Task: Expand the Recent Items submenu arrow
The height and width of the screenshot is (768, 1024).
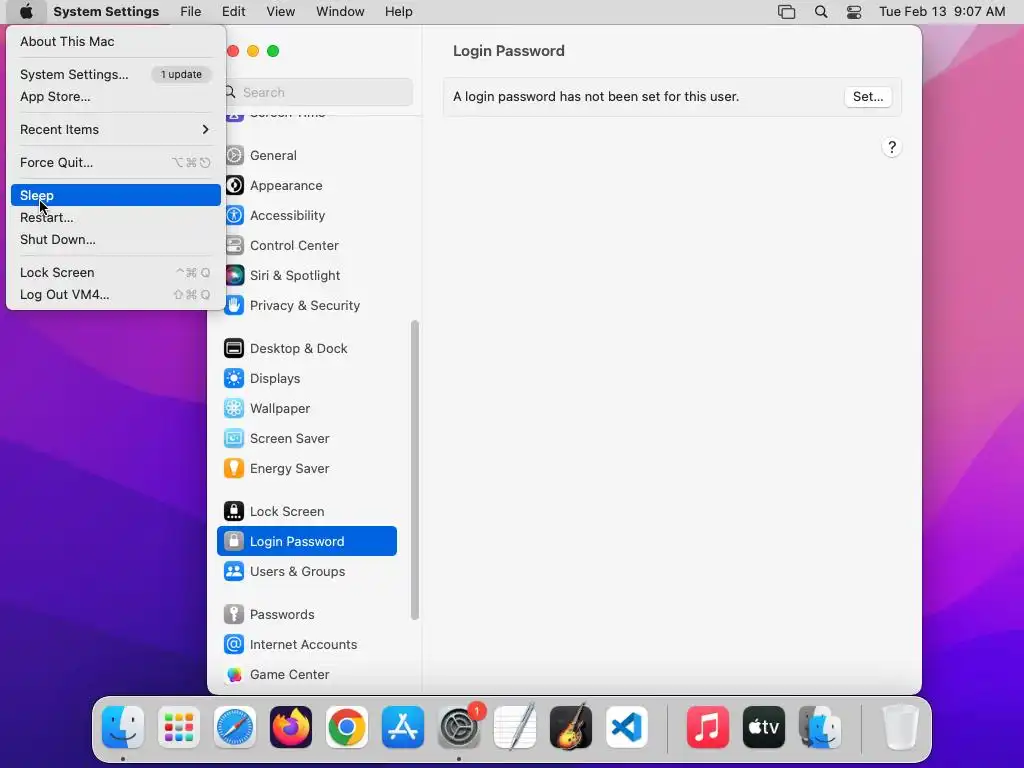Action: pos(205,129)
